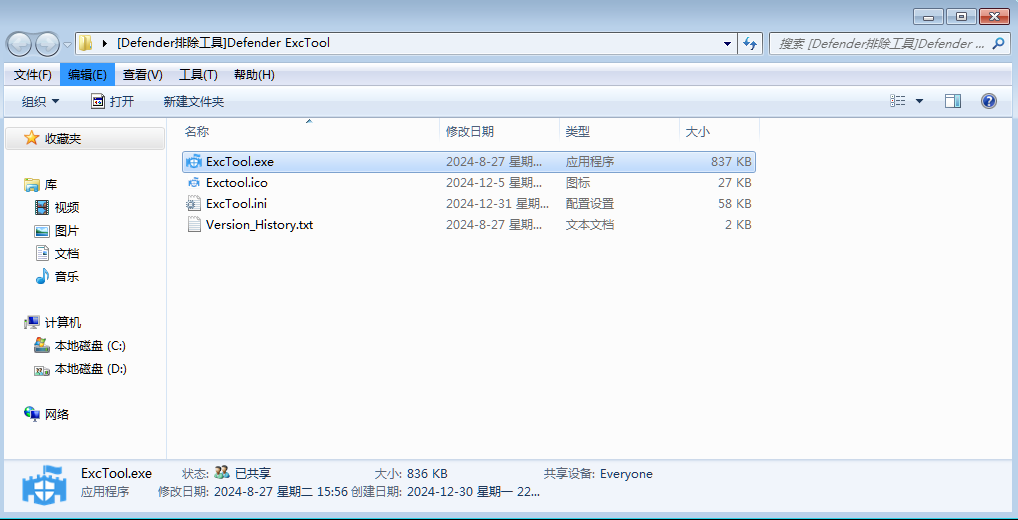Click the ExcTool.exe file icon
Screen dimensions: 1018x520
point(193,162)
